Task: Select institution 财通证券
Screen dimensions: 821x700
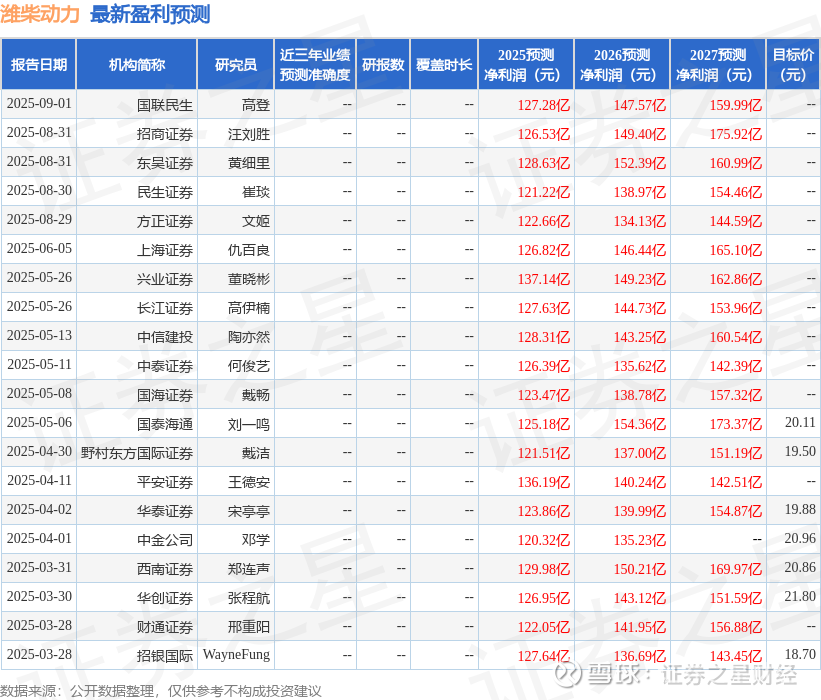Action: tap(165, 627)
